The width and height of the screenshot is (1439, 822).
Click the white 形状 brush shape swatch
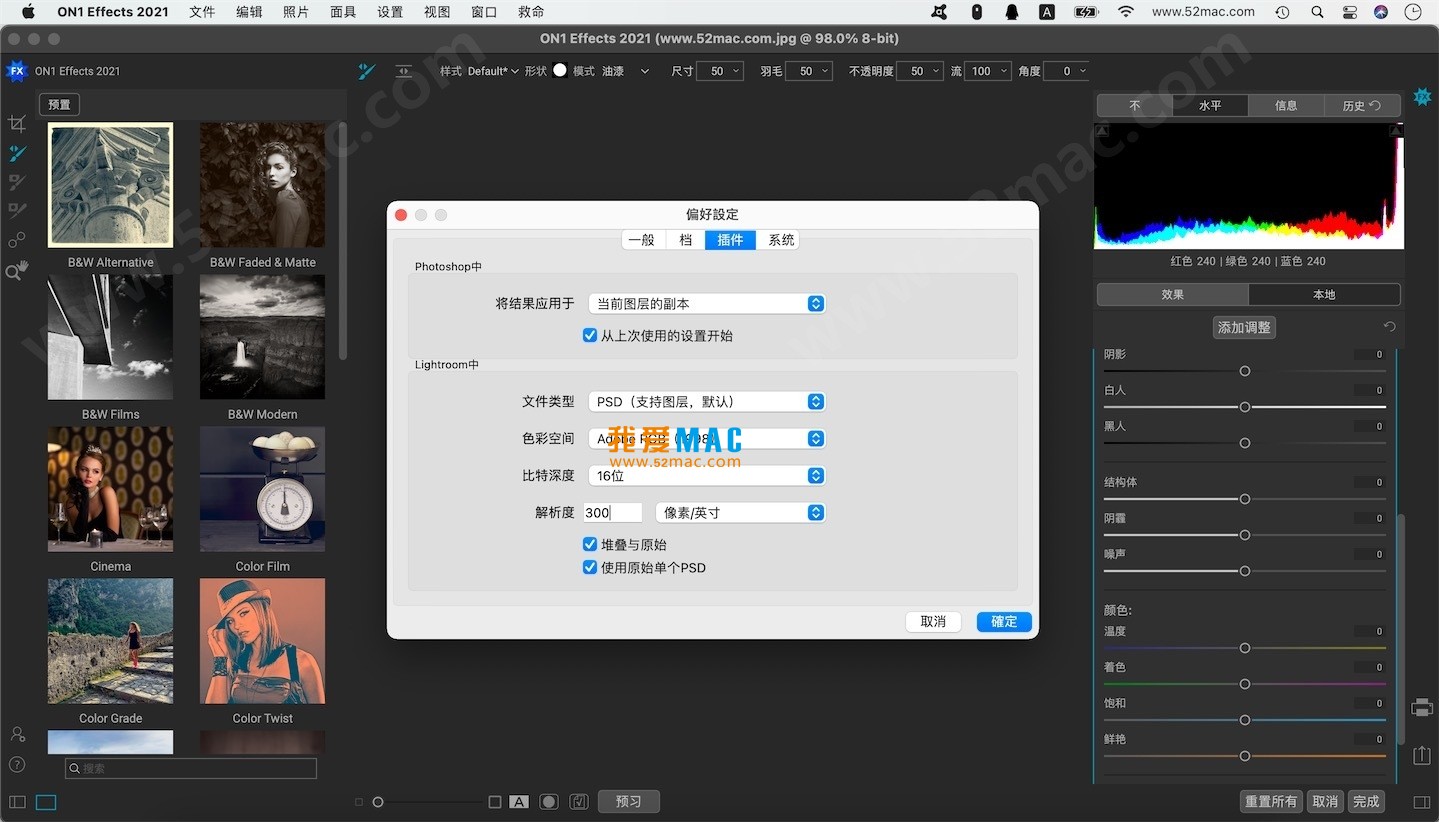(560, 70)
